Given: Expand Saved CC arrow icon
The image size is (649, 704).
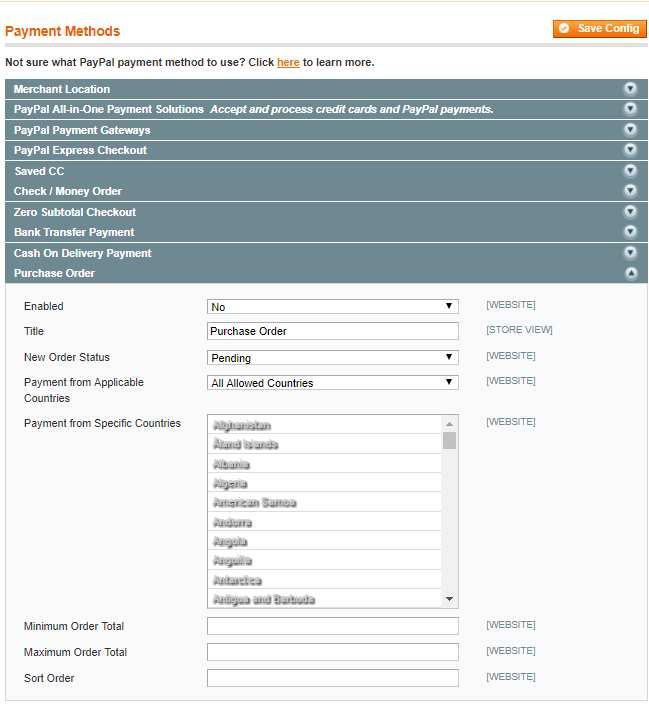Looking at the screenshot, I should point(631,171).
